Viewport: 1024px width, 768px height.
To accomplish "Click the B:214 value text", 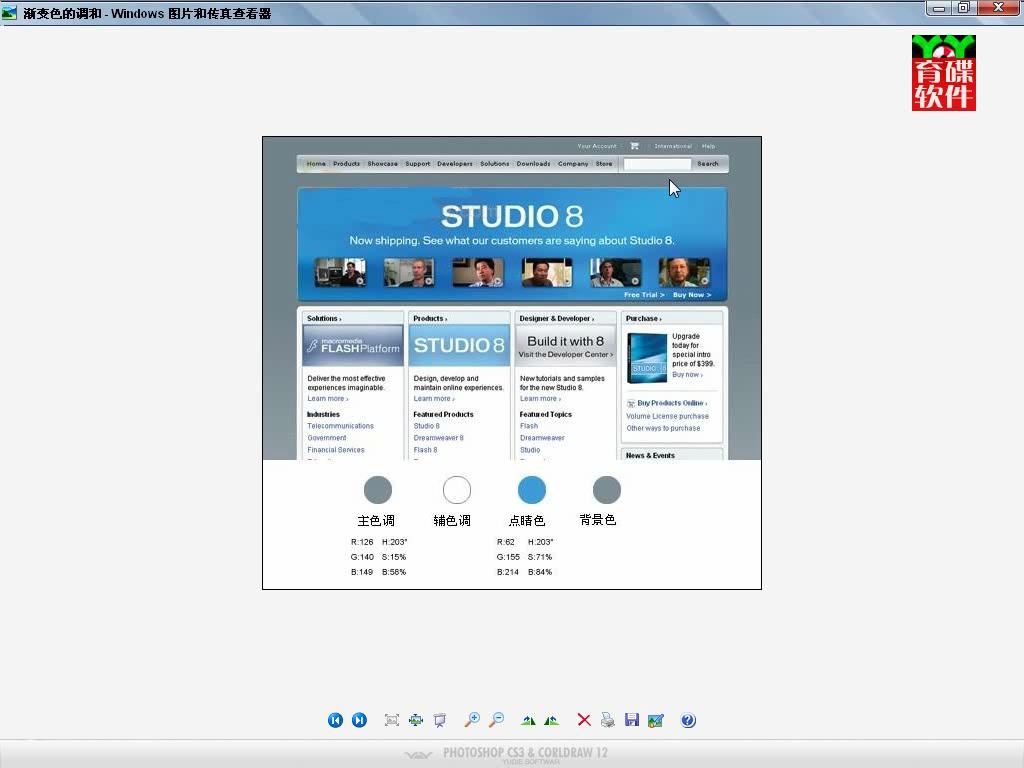I will (x=507, y=572).
